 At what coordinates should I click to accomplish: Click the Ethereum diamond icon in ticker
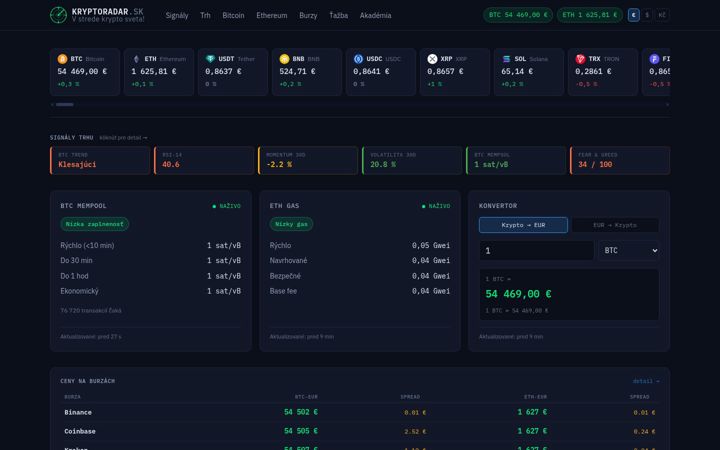[136, 59]
